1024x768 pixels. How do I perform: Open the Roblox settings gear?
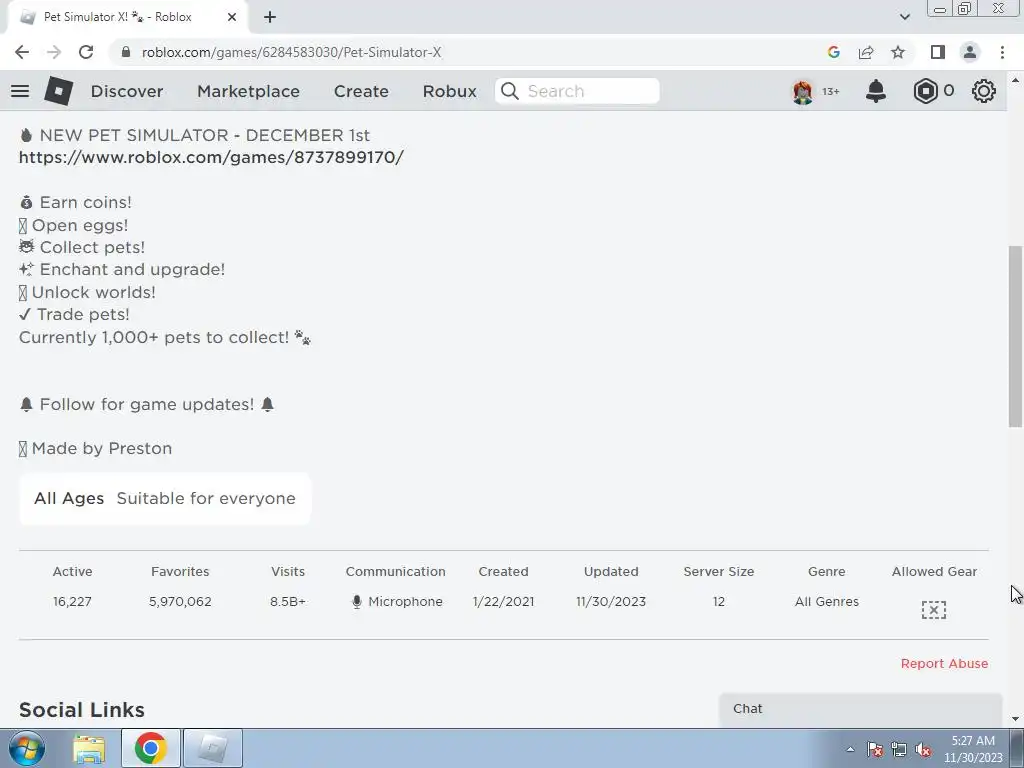pyautogui.click(x=984, y=91)
